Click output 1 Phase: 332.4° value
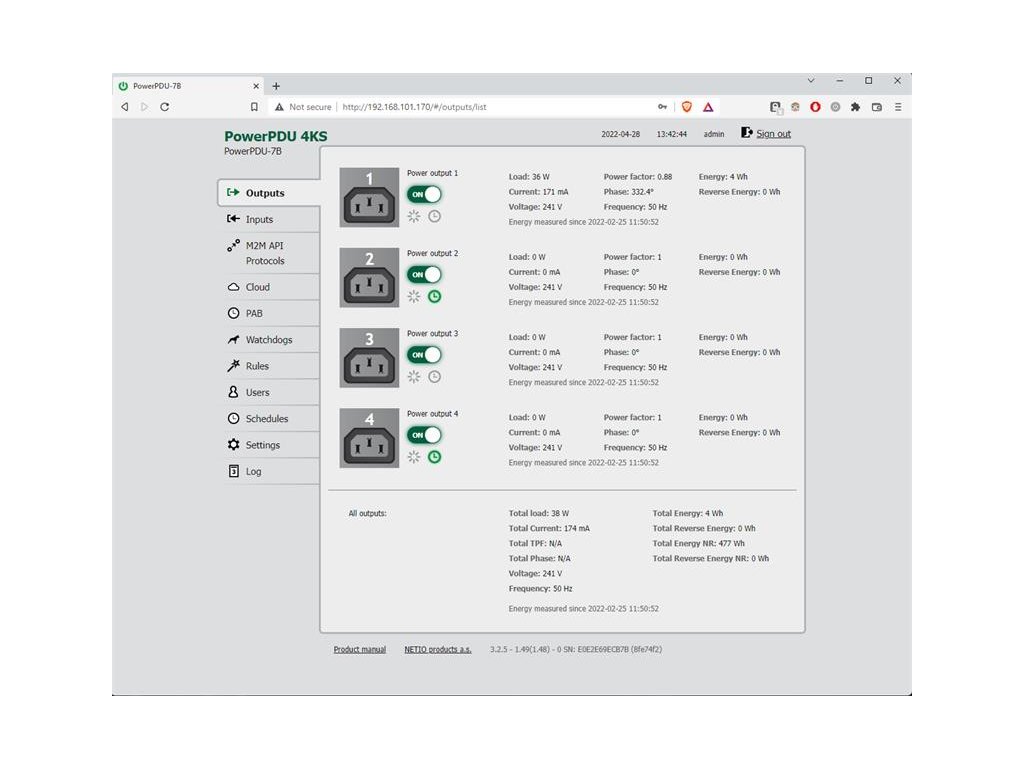 pyautogui.click(x=628, y=192)
